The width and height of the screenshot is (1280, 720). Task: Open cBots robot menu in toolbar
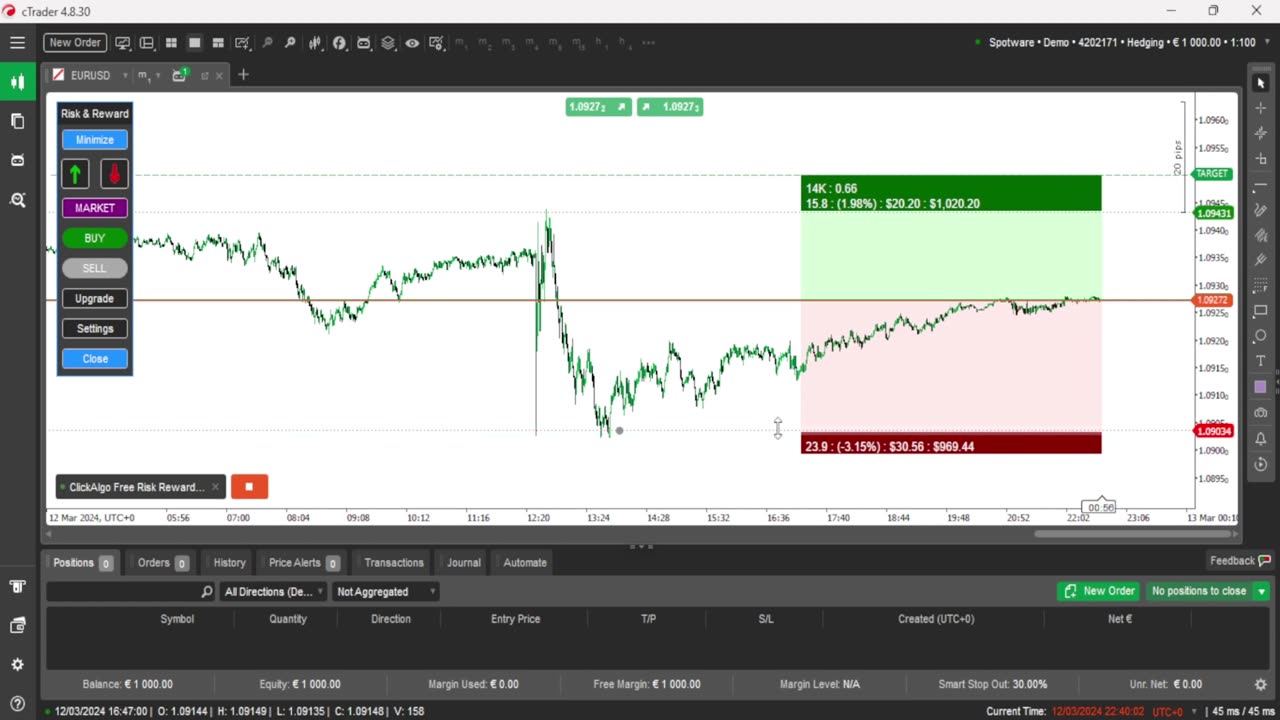[x=363, y=43]
